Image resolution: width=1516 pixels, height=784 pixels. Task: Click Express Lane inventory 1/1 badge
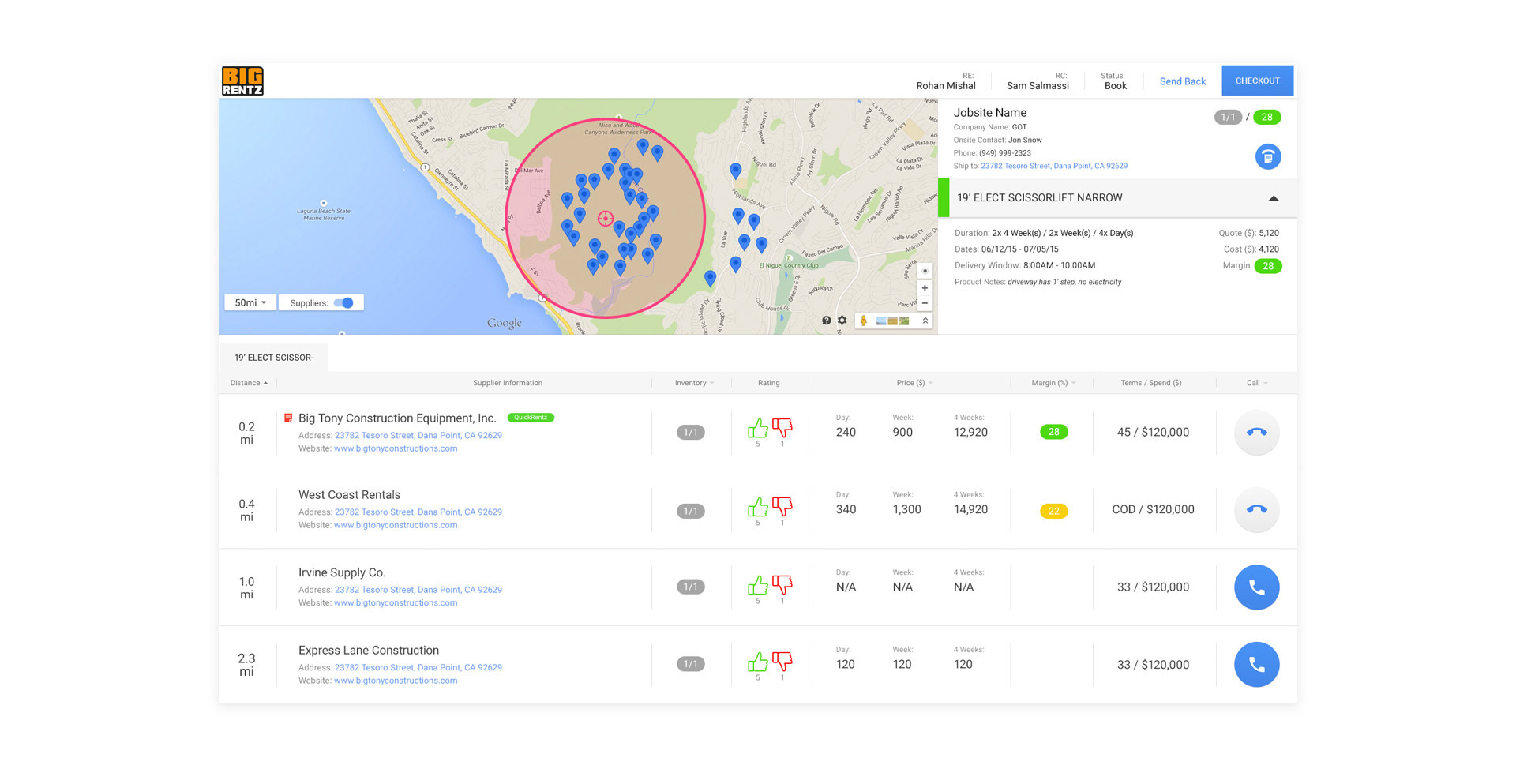[690, 664]
